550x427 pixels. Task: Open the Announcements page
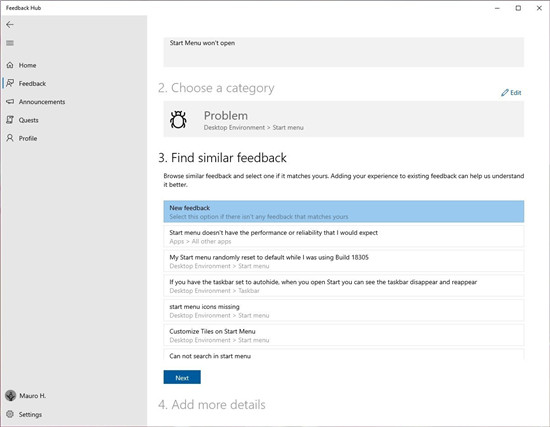click(42, 102)
